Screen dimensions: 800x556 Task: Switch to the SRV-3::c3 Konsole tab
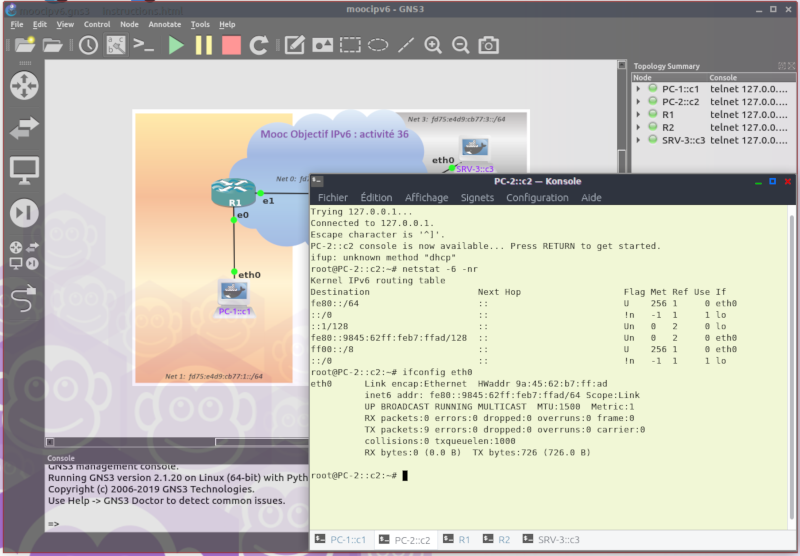point(551,540)
